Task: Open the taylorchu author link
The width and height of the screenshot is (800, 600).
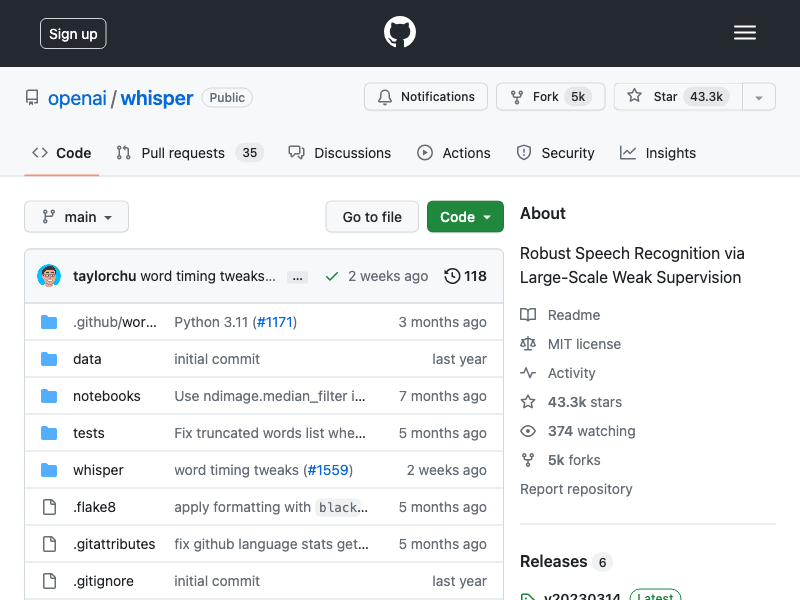Action: point(105,276)
